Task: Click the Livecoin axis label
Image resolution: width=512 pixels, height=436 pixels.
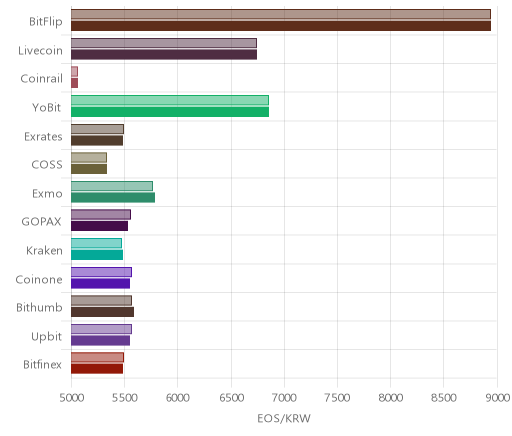Action: coord(40,51)
